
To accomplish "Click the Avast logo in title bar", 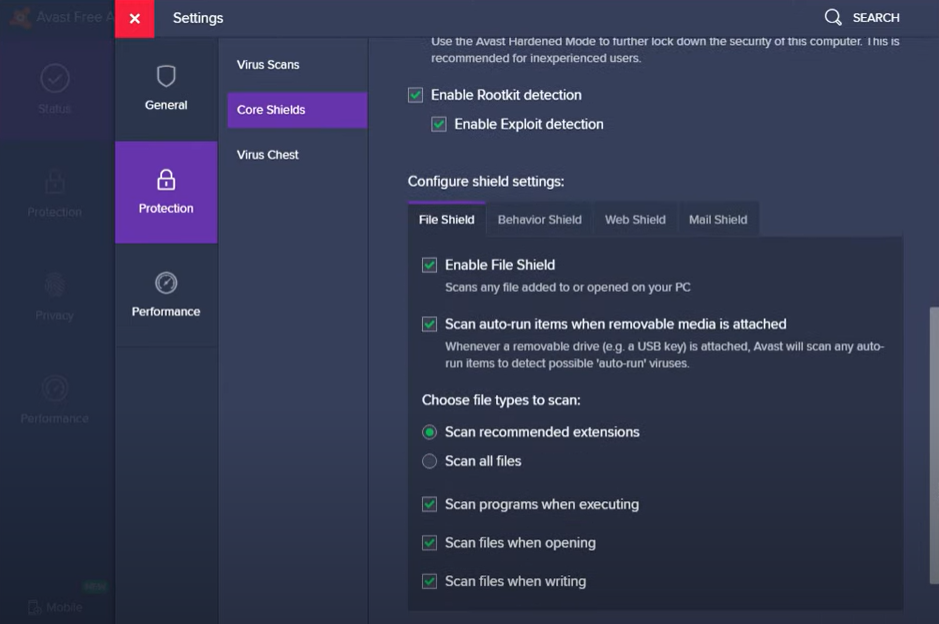I will [20, 17].
